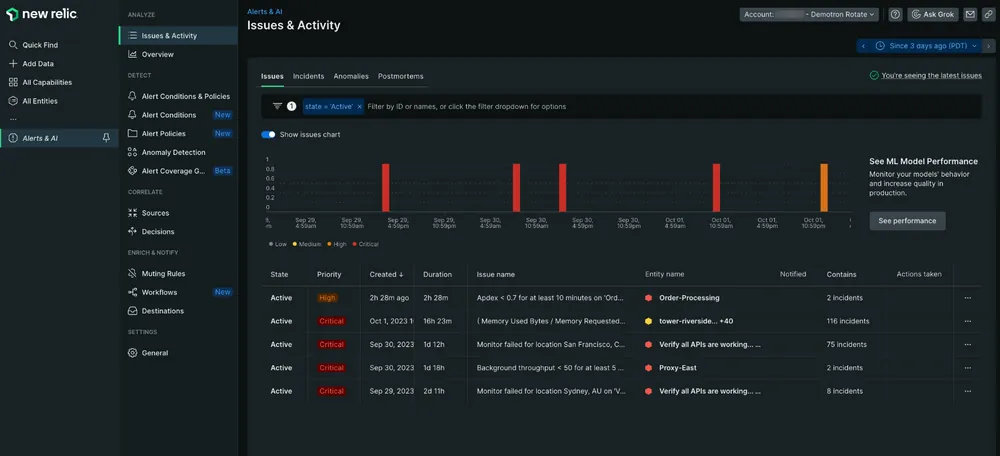Open actions menu for 75 incidents row

click(x=967, y=344)
